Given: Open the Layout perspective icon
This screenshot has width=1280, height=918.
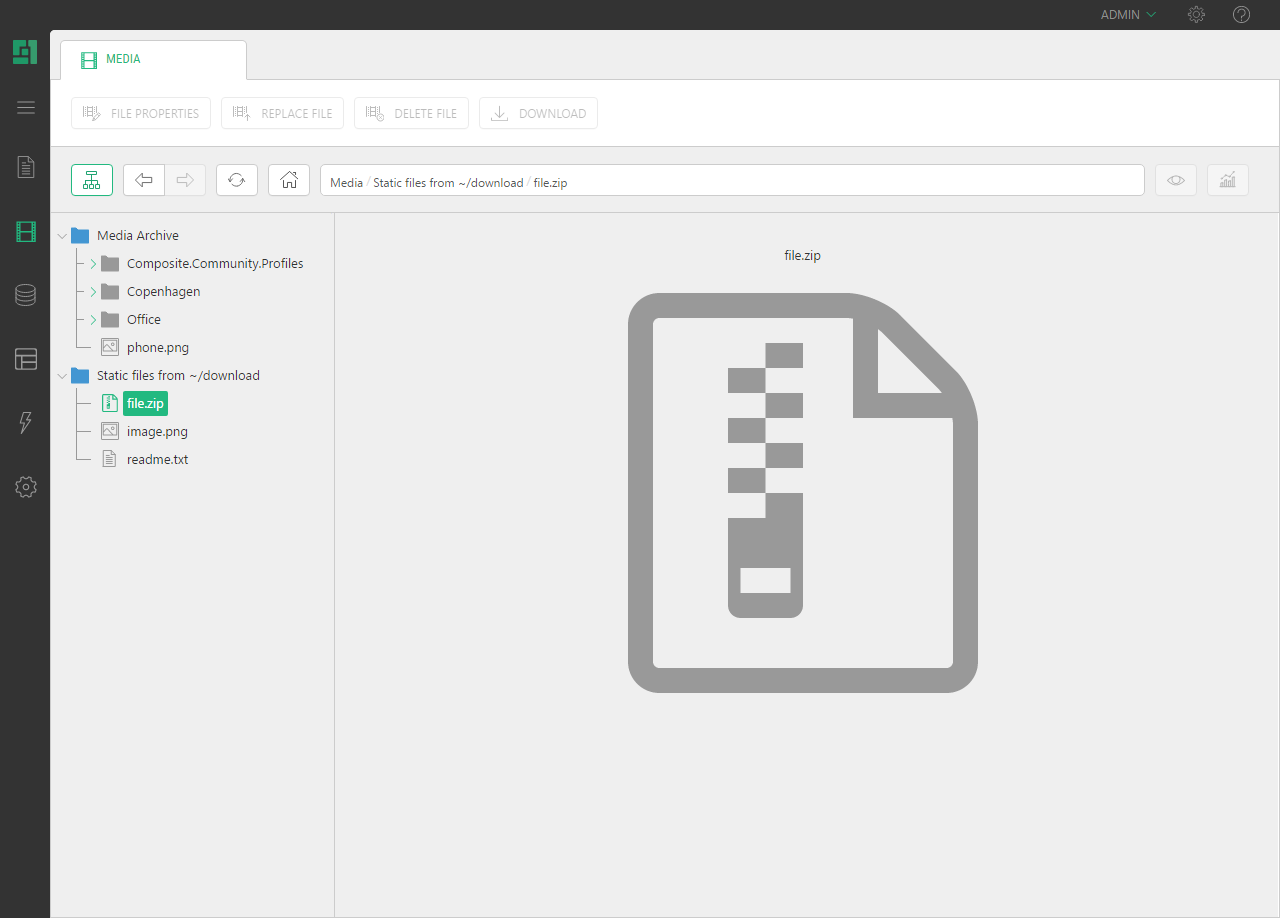Looking at the screenshot, I should (x=26, y=359).
